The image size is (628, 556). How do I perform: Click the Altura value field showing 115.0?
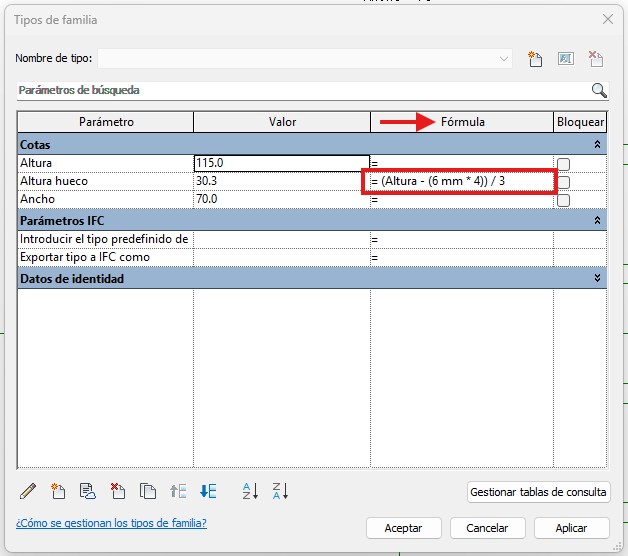click(x=281, y=163)
